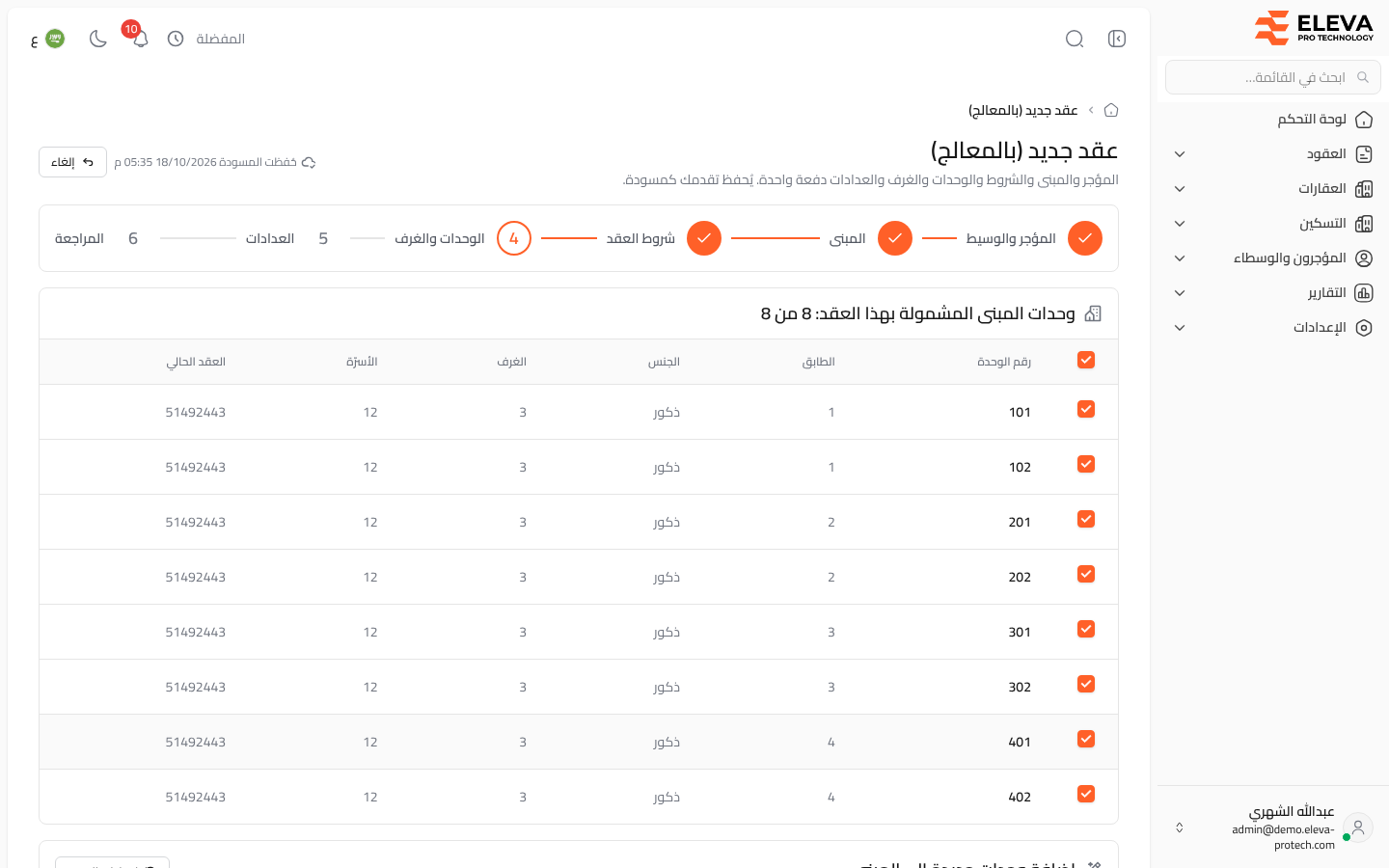Screen dimensions: 1389x868
Task: Open the recent history clock icon
Action: [x=176, y=39]
